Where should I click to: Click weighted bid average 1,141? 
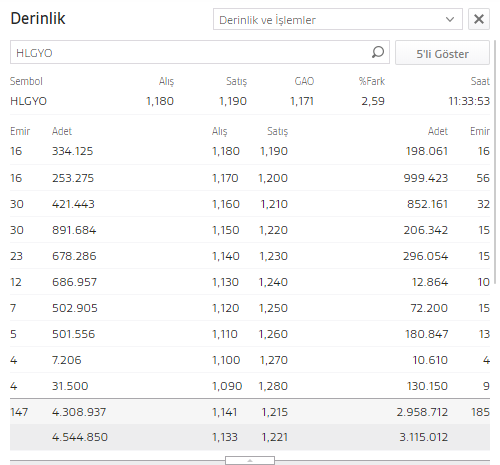(225, 412)
